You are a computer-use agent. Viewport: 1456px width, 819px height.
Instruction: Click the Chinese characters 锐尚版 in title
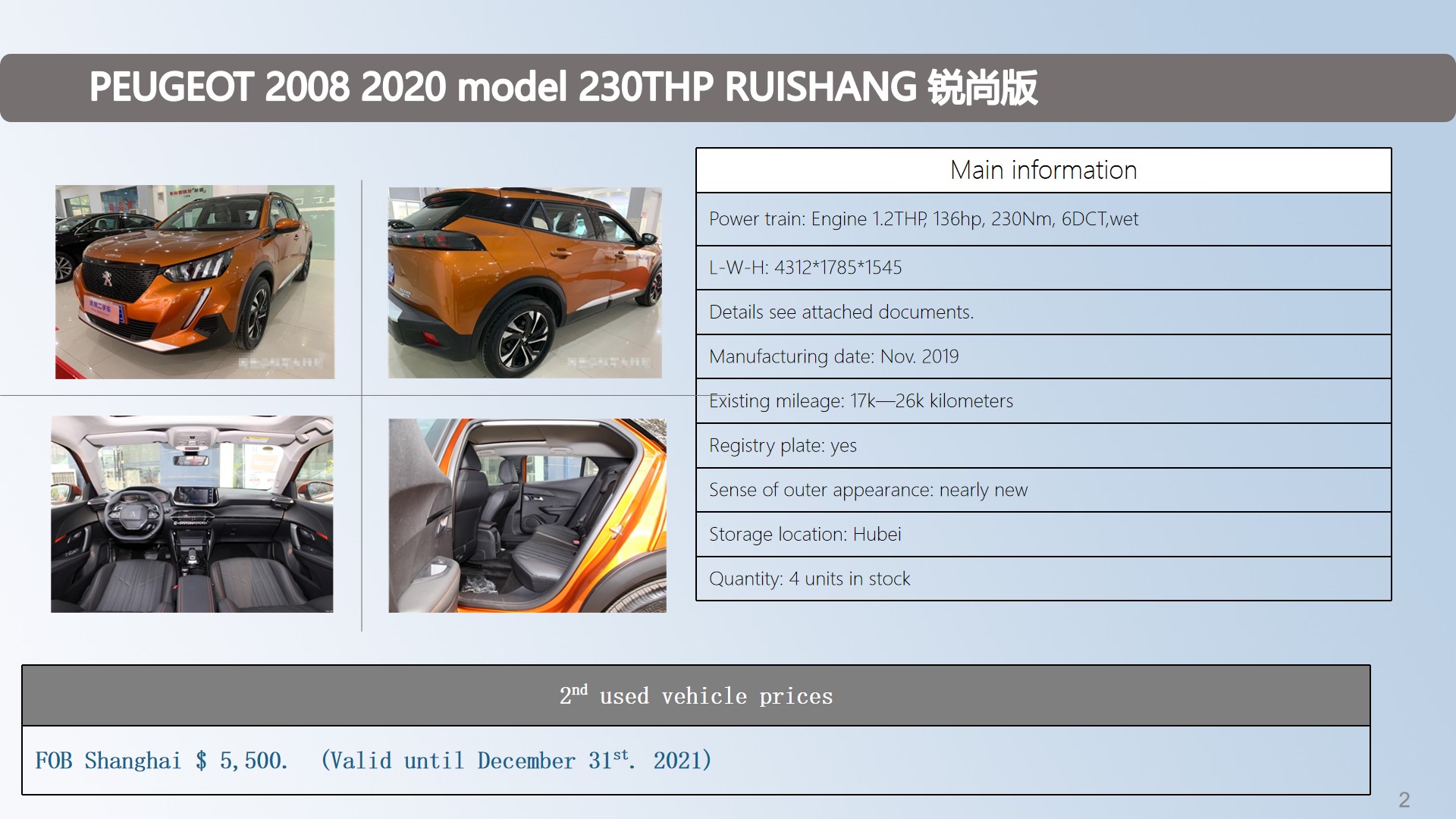click(x=982, y=87)
